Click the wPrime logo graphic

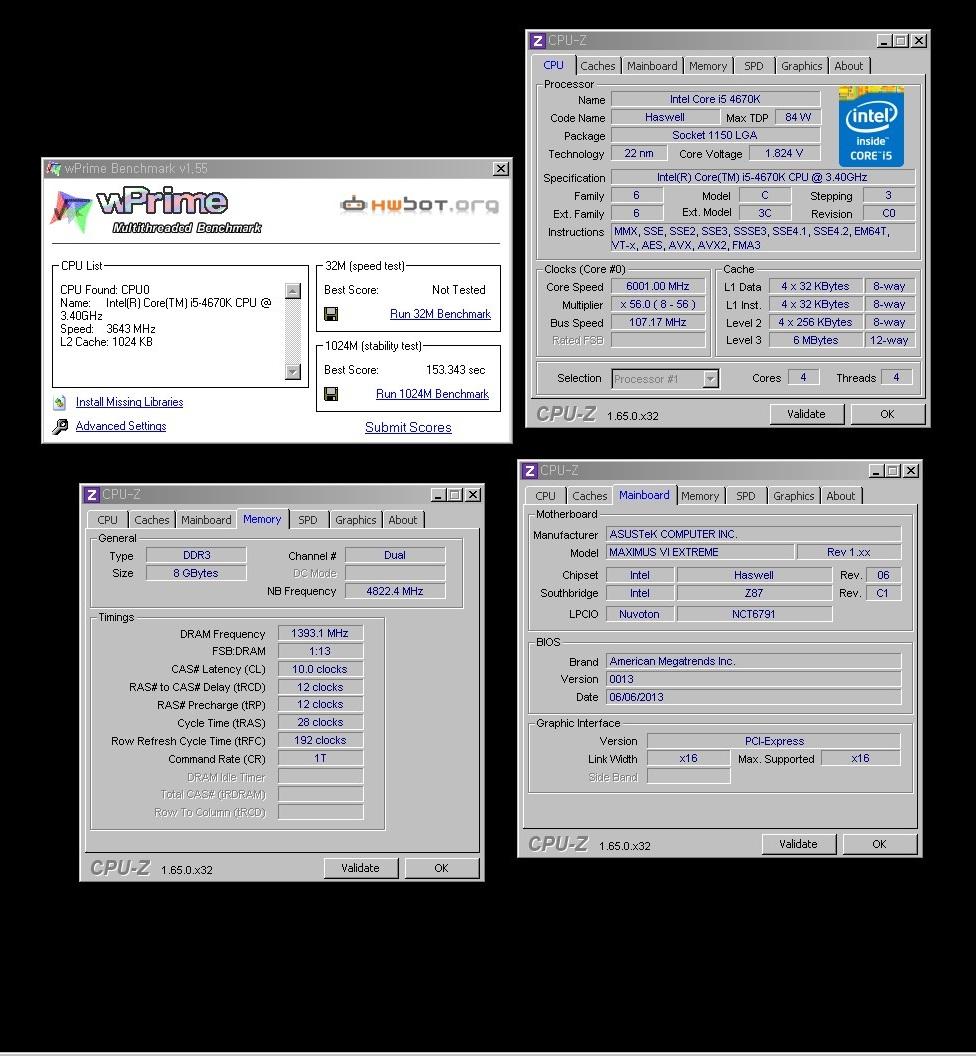tap(156, 210)
